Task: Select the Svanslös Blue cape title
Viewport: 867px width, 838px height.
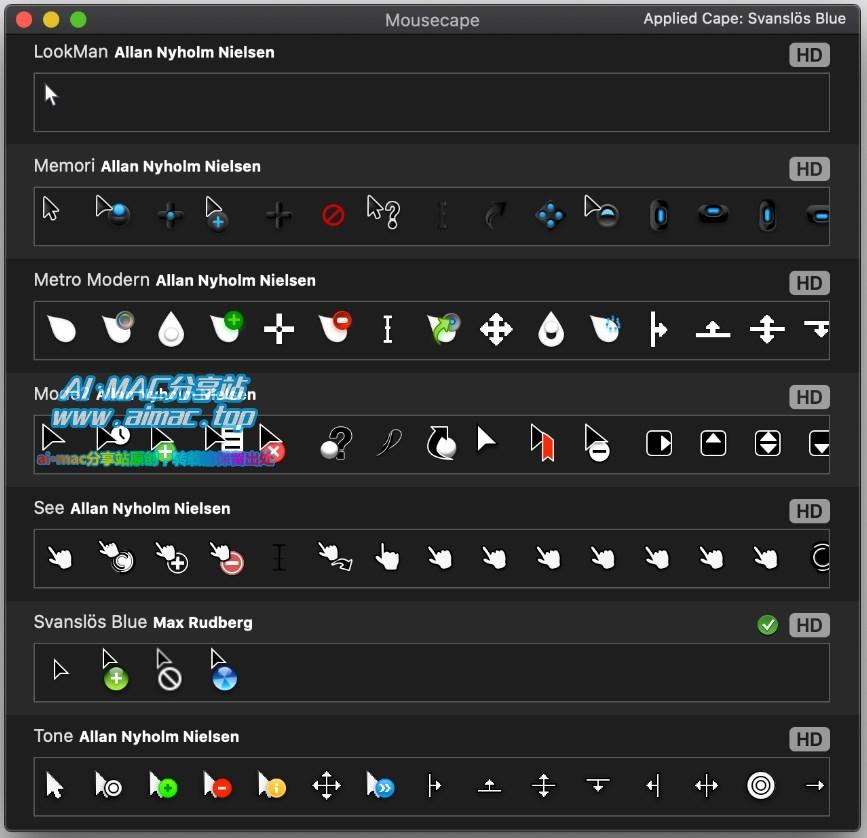Action: (x=90, y=622)
